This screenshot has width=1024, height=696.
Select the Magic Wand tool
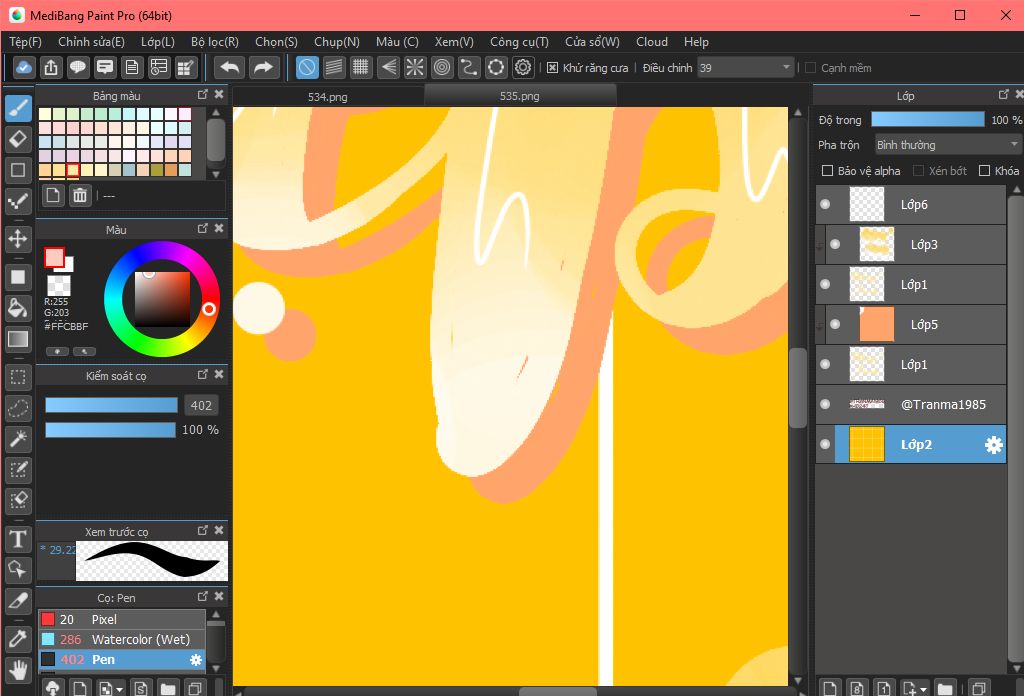point(18,439)
